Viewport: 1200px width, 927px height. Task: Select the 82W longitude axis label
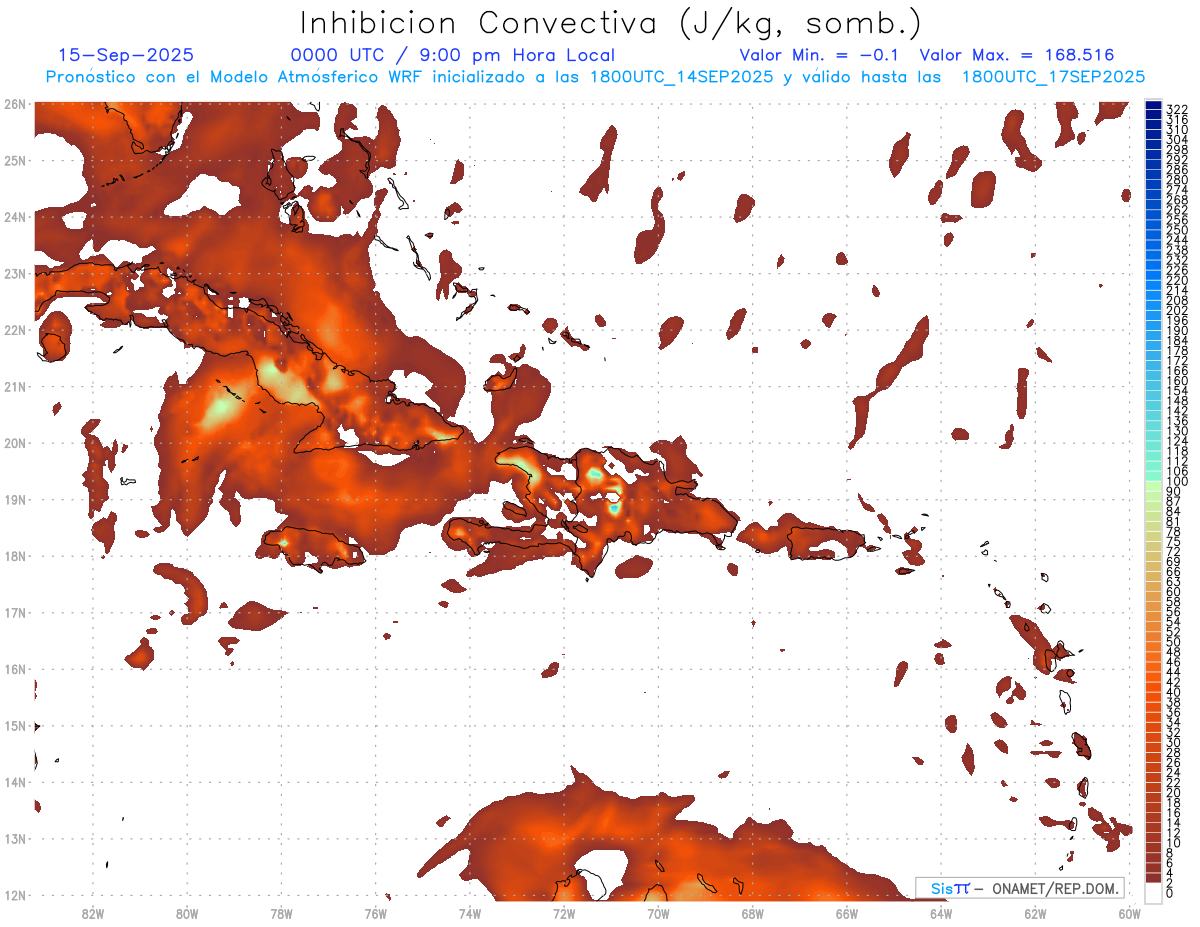click(x=93, y=913)
